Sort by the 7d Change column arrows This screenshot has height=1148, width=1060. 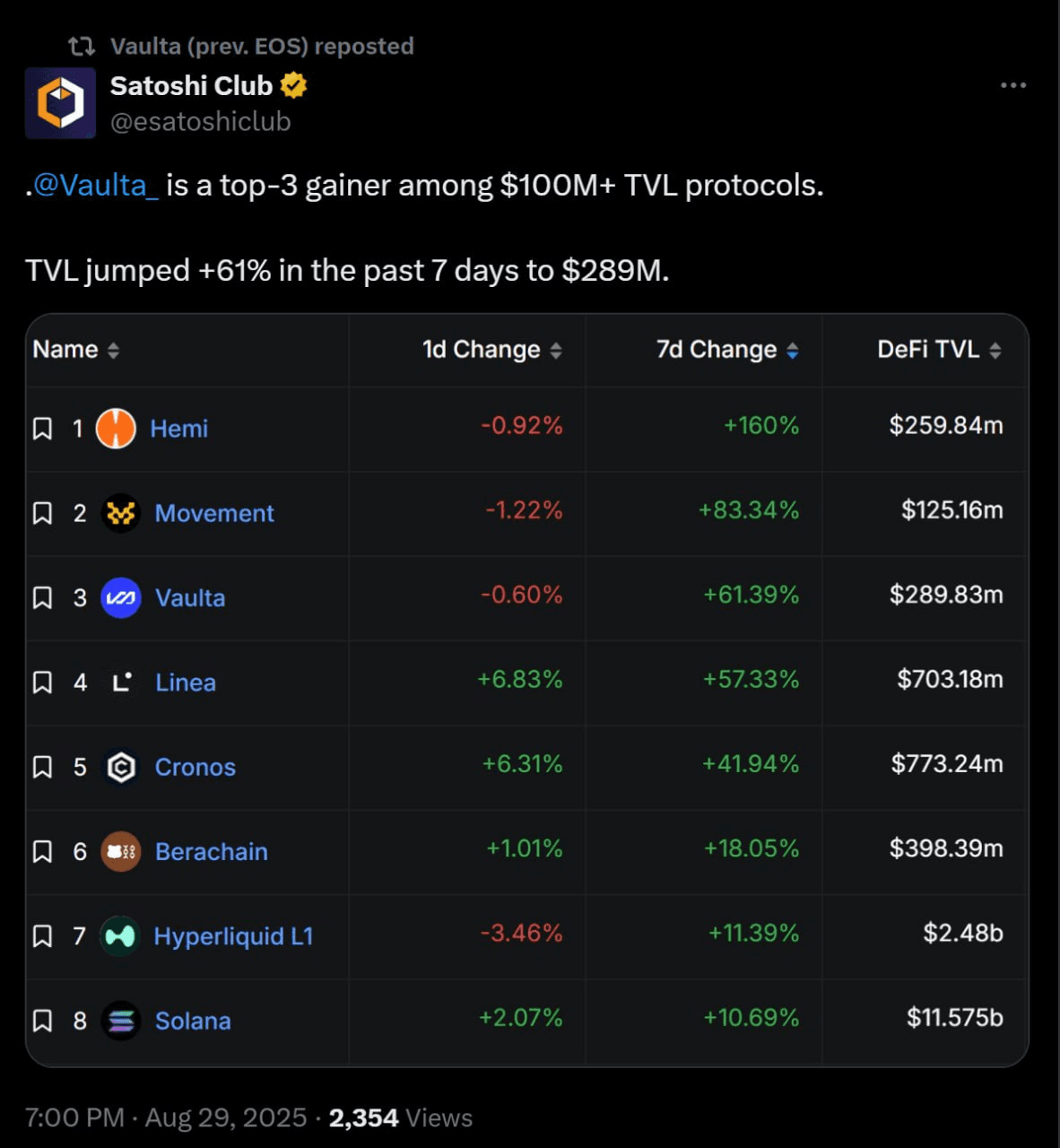(793, 350)
